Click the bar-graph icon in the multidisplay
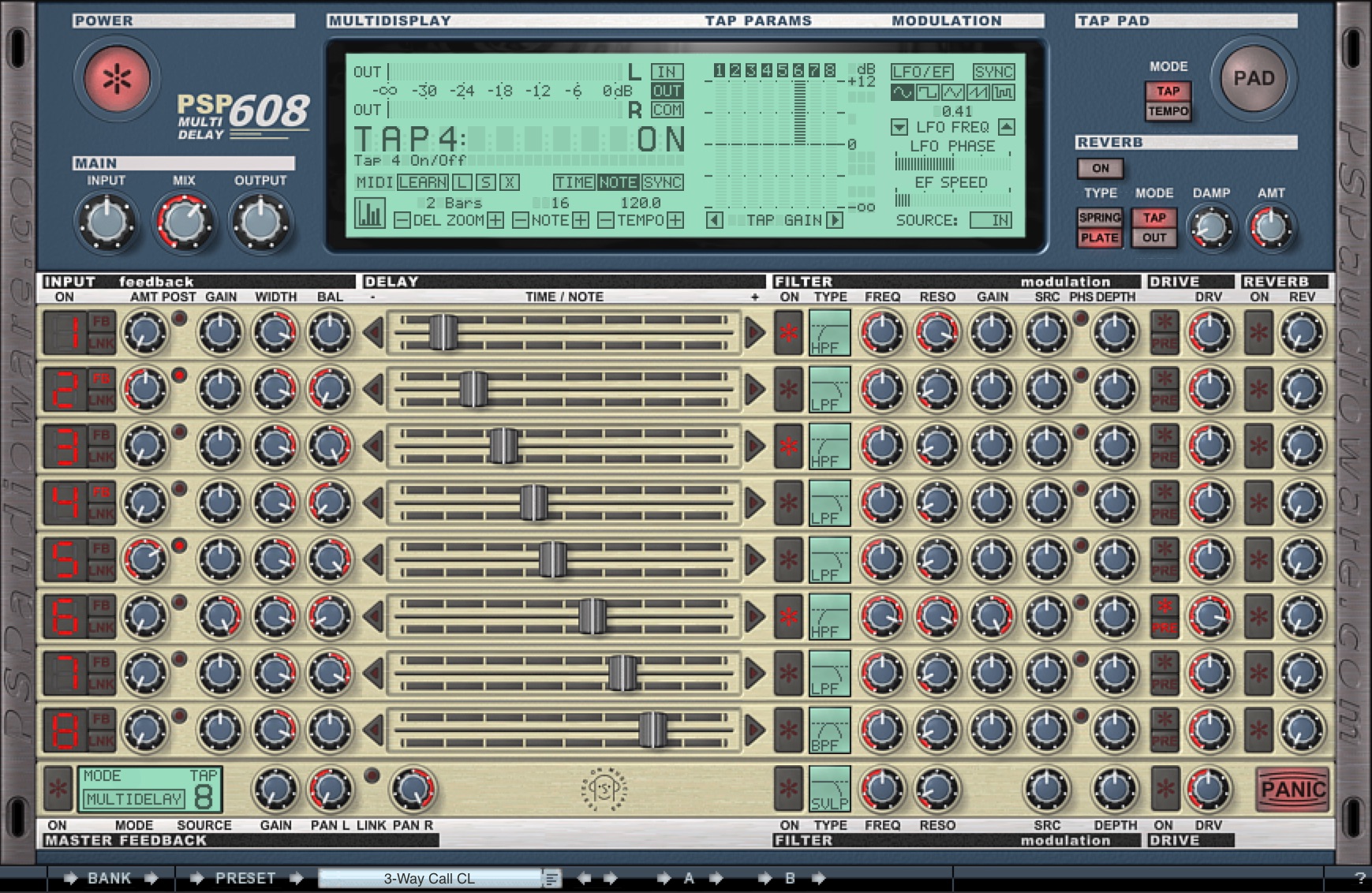1372x893 pixels. coord(369,213)
